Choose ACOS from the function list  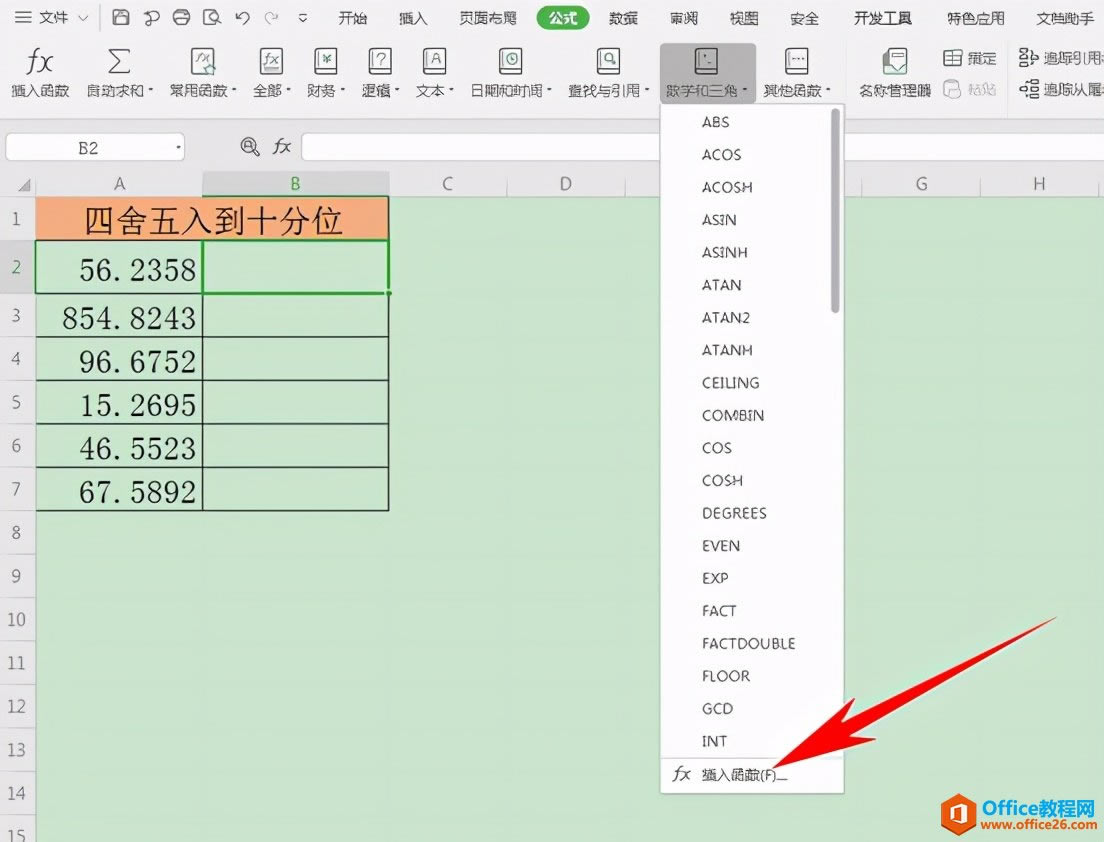tap(722, 154)
